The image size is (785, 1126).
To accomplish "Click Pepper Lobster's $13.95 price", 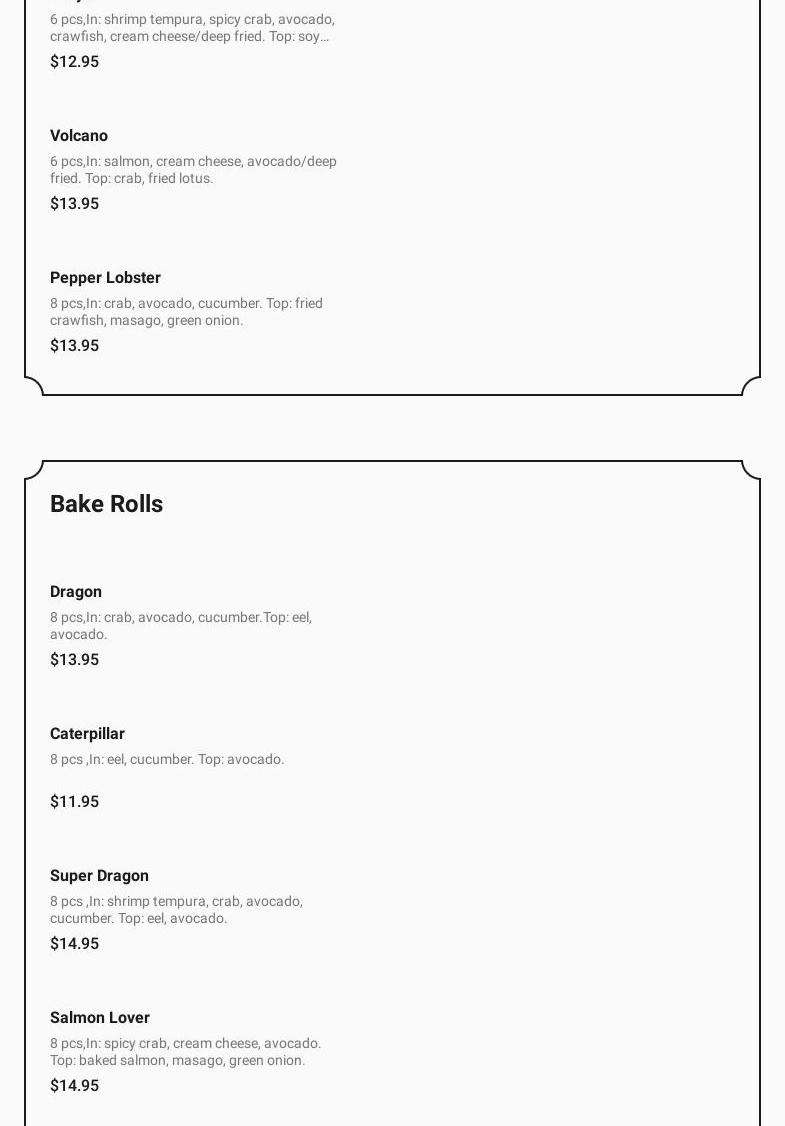I will point(74,346).
